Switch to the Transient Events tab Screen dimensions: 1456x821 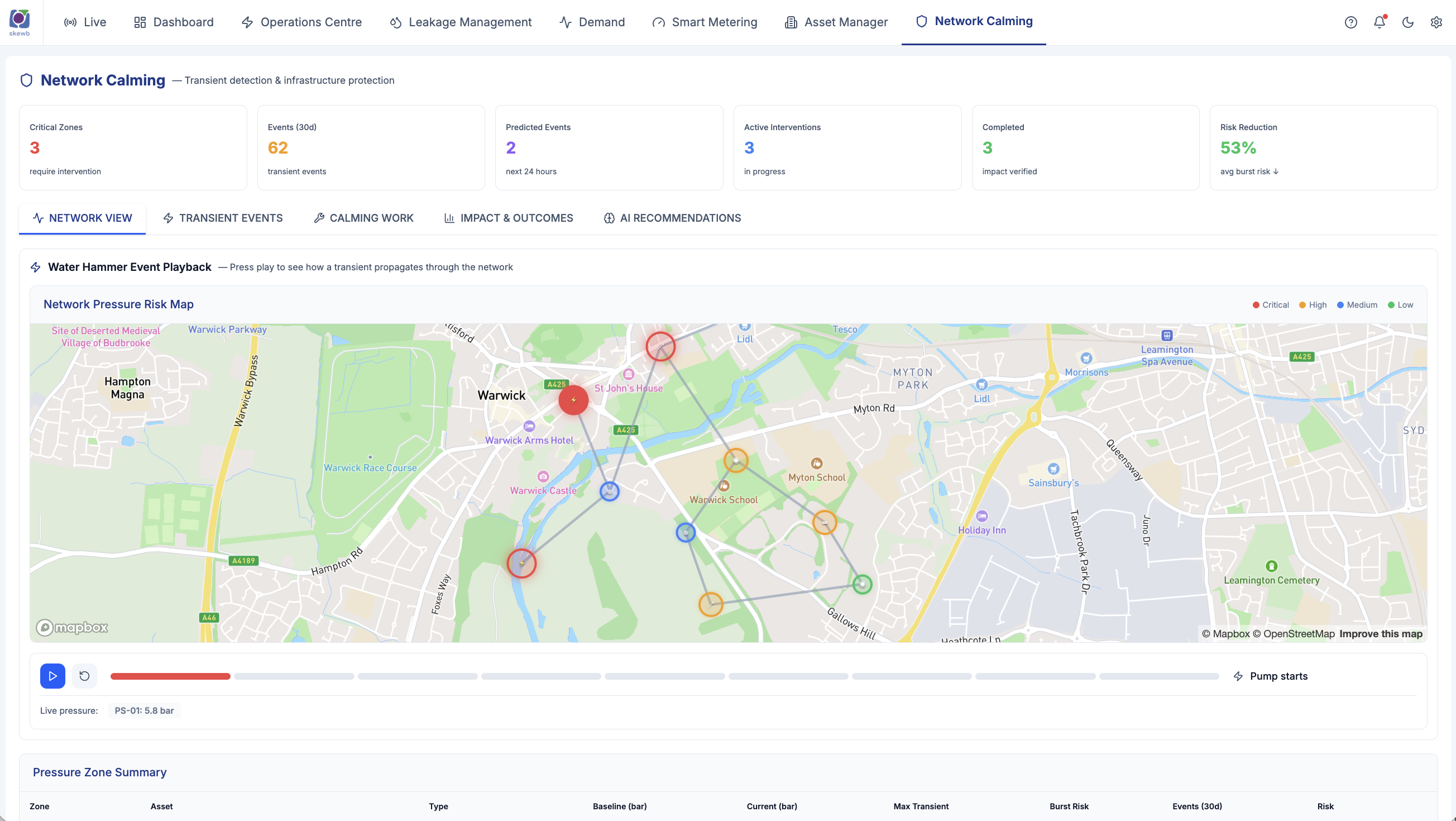223,218
